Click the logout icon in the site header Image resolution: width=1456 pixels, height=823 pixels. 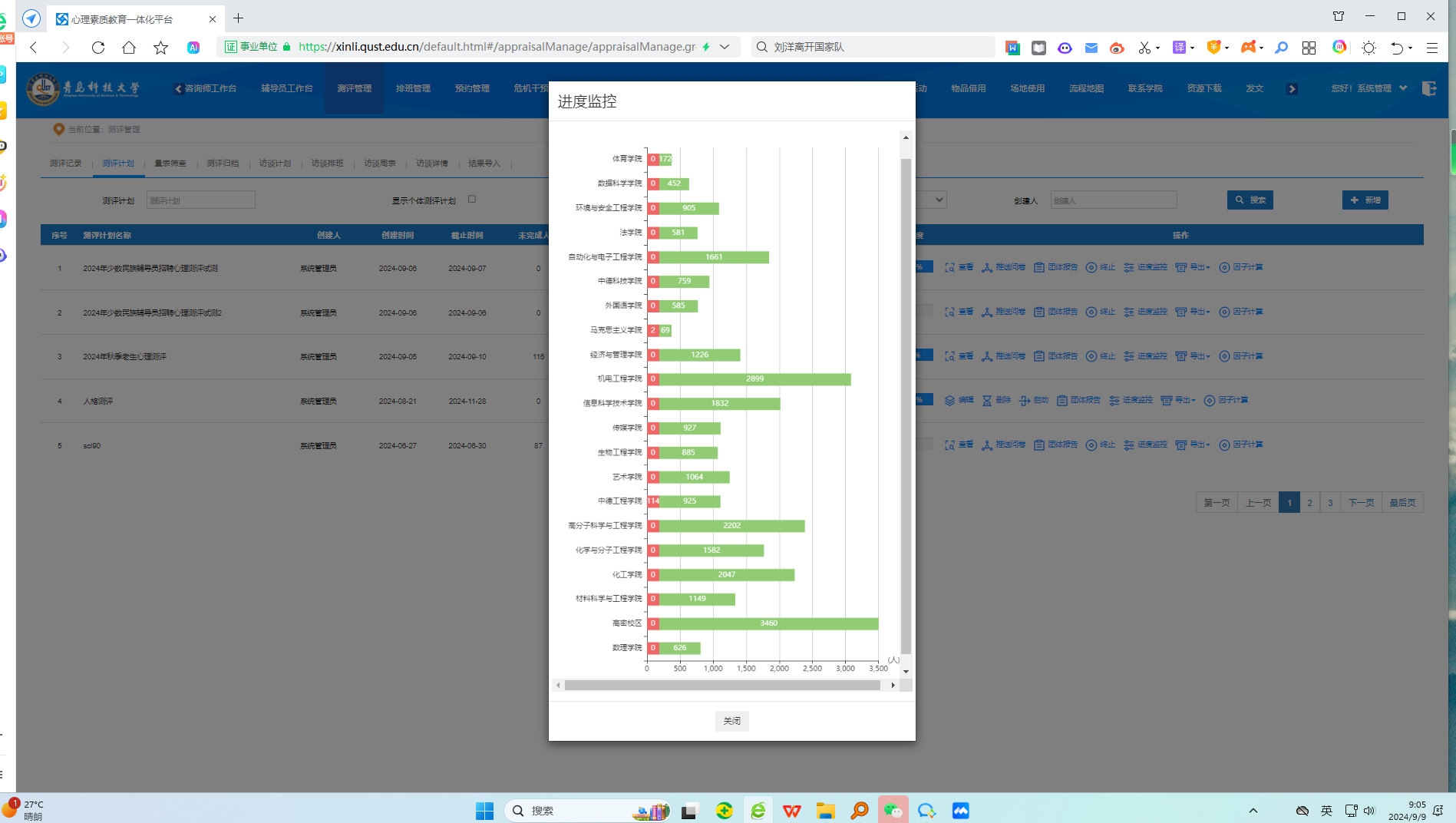[x=1428, y=88]
